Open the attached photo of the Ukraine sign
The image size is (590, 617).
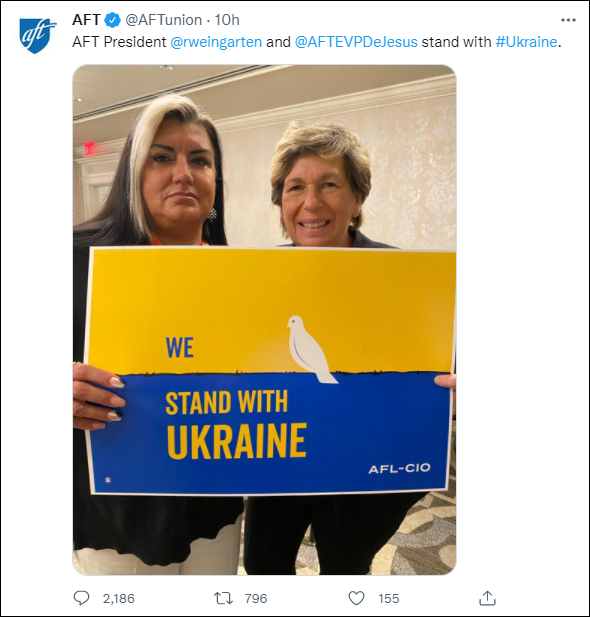click(264, 320)
